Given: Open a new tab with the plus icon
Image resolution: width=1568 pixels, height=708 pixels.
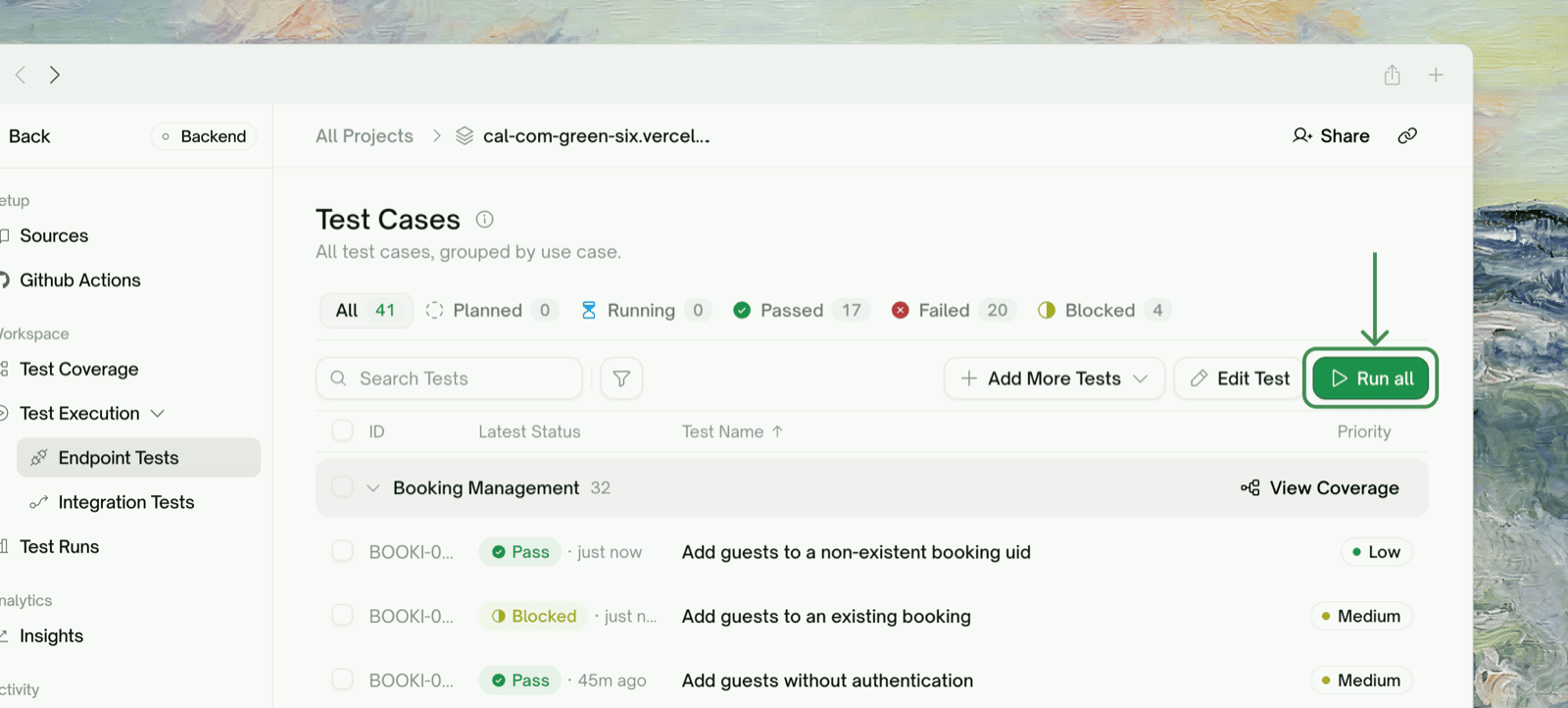Looking at the screenshot, I should (x=1436, y=75).
